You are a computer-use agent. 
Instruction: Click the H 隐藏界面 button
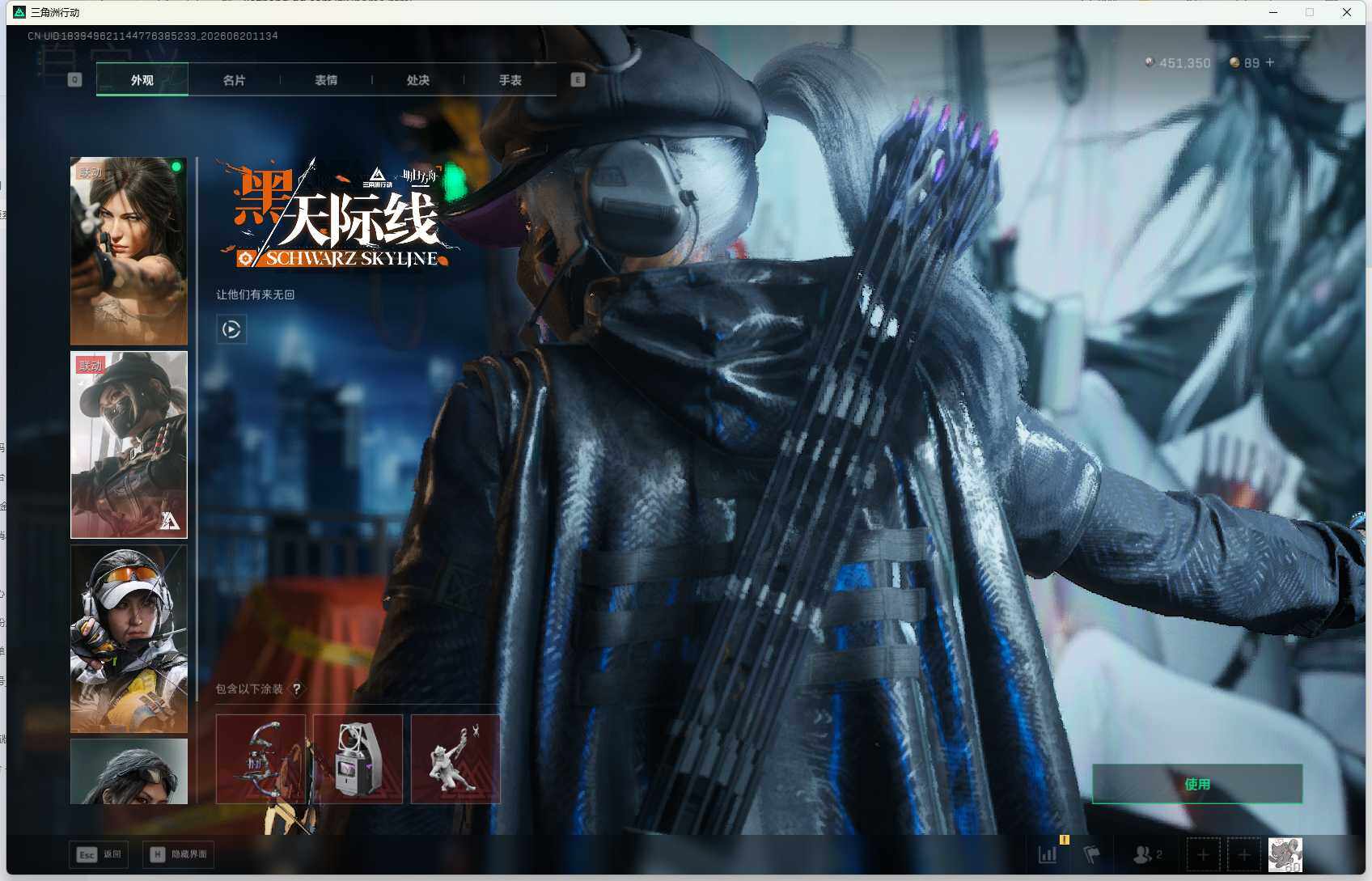pos(179,854)
